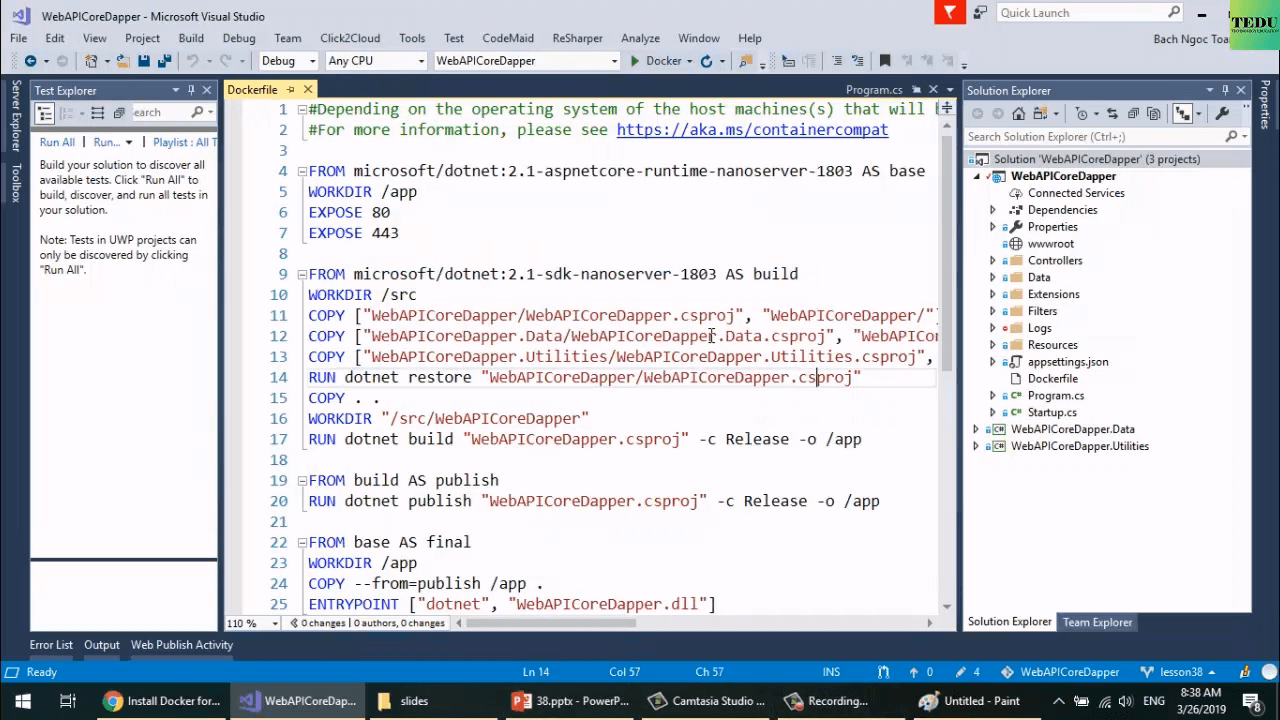This screenshot has height=720, width=1280.
Task: Open the notifications flag icon
Action: click(949, 12)
